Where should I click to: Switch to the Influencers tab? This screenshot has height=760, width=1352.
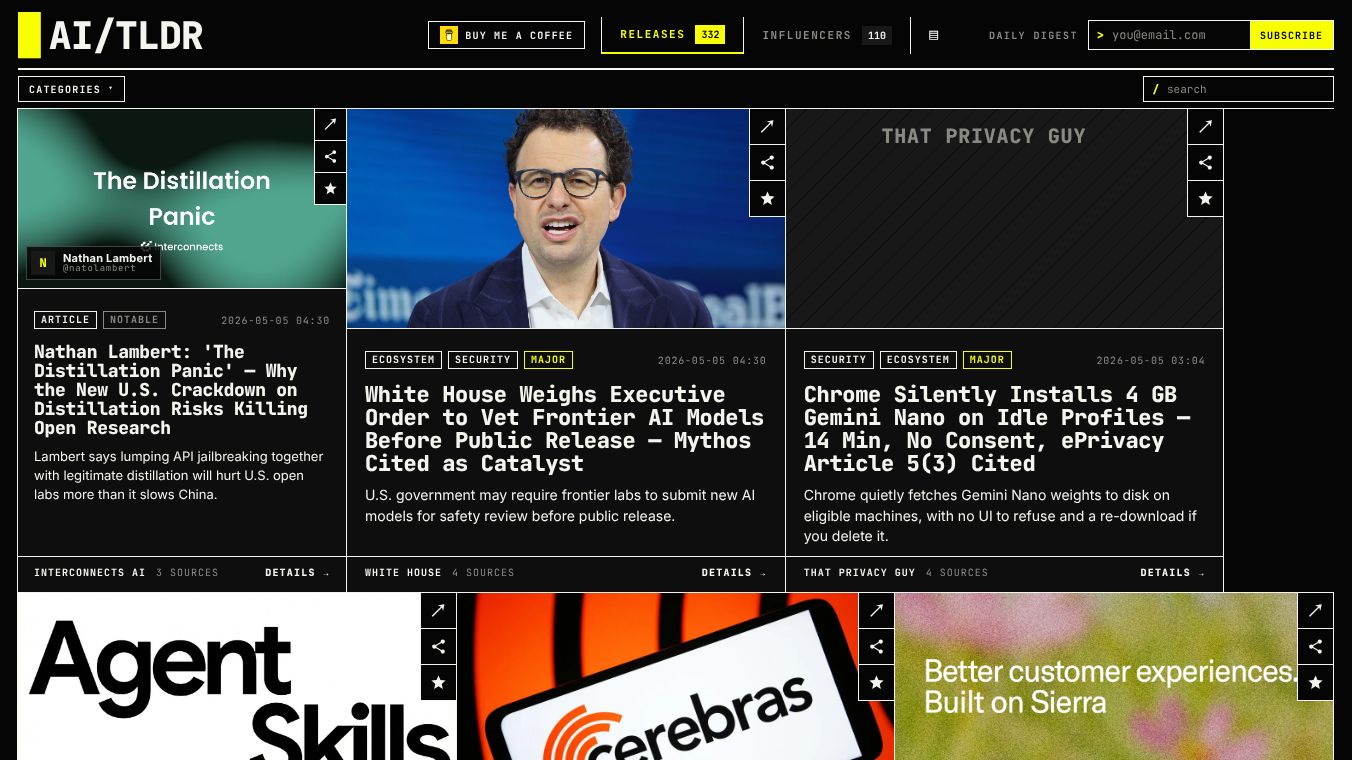(826, 35)
